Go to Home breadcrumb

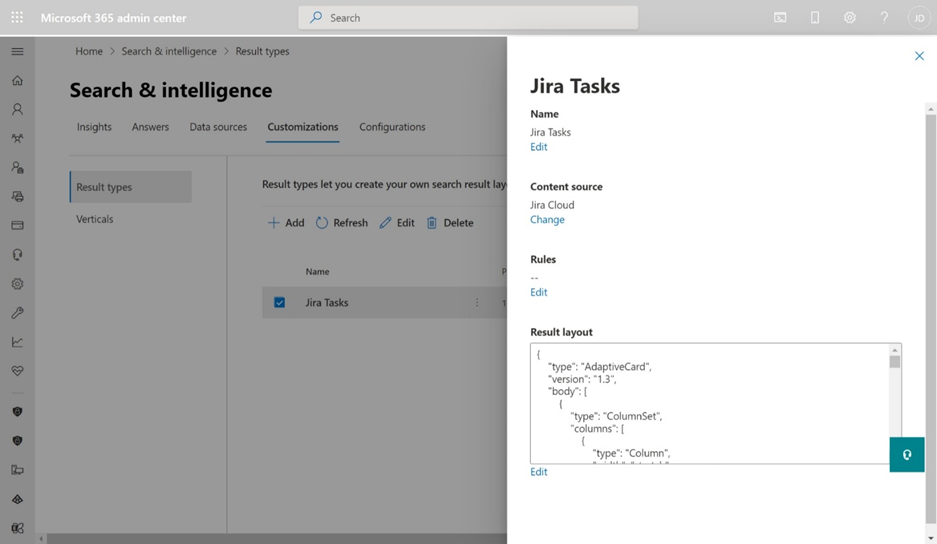coord(89,51)
